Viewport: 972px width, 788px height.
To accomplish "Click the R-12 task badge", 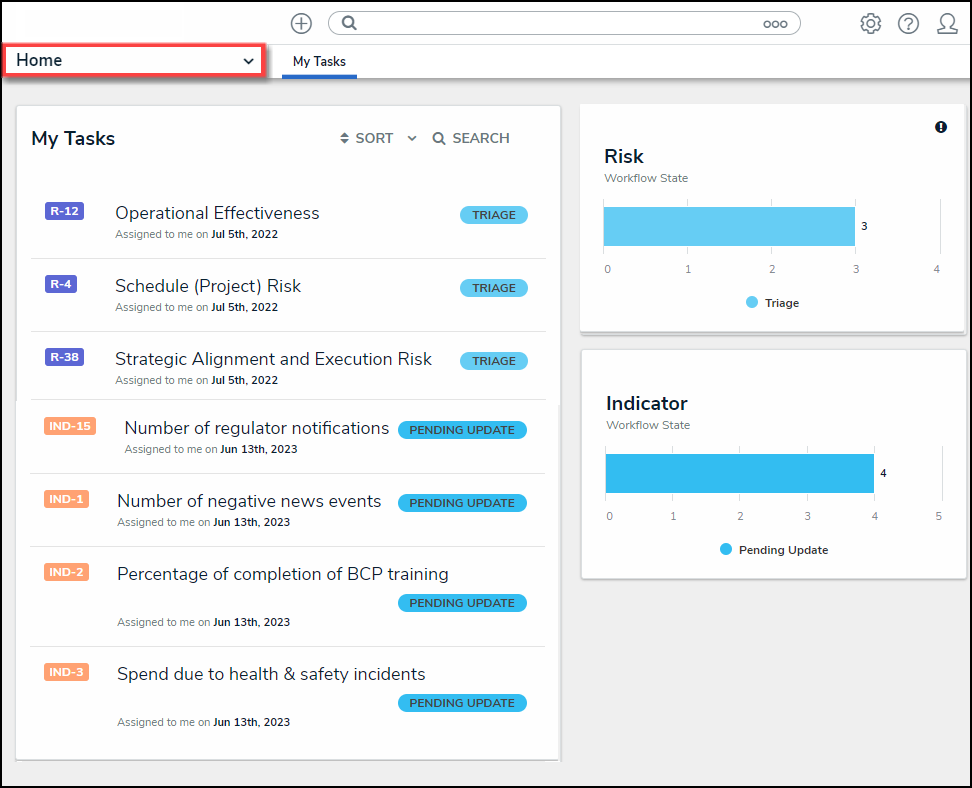I will click(63, 211).
